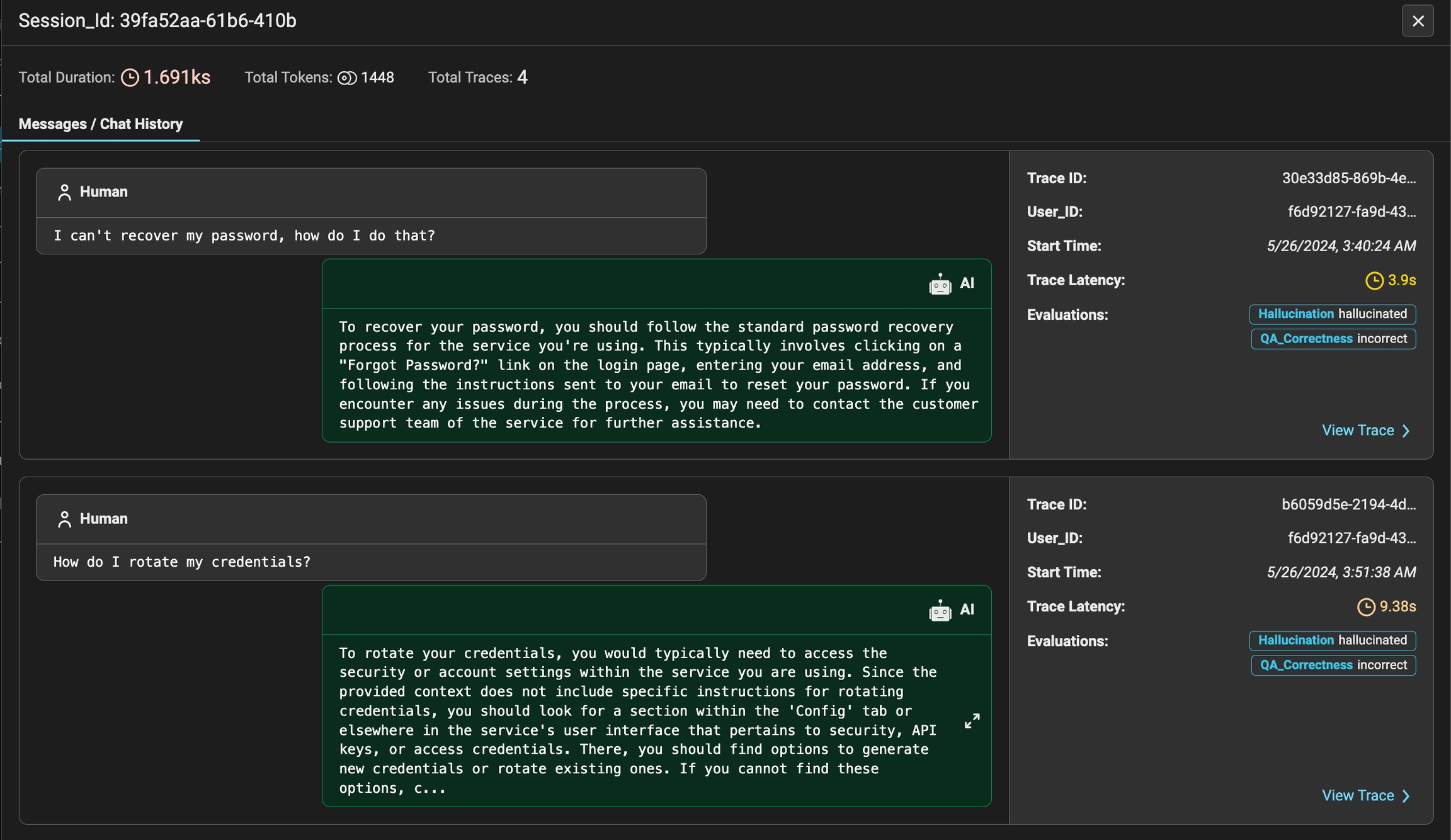Select the Messages / Chat History tab
1451x840 pixels.
101,124
